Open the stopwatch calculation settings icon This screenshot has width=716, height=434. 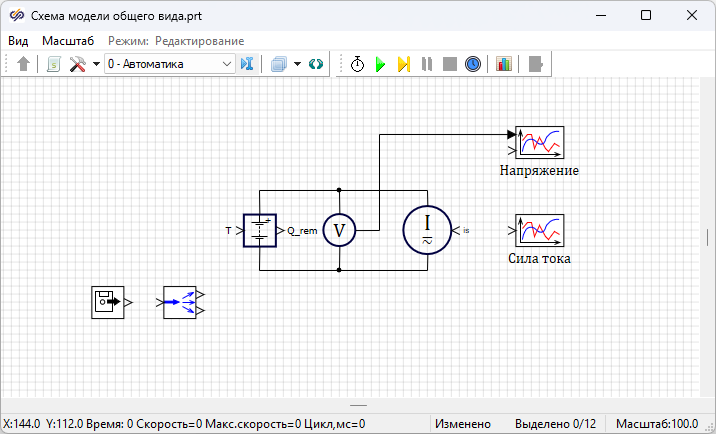coord(358,64)
